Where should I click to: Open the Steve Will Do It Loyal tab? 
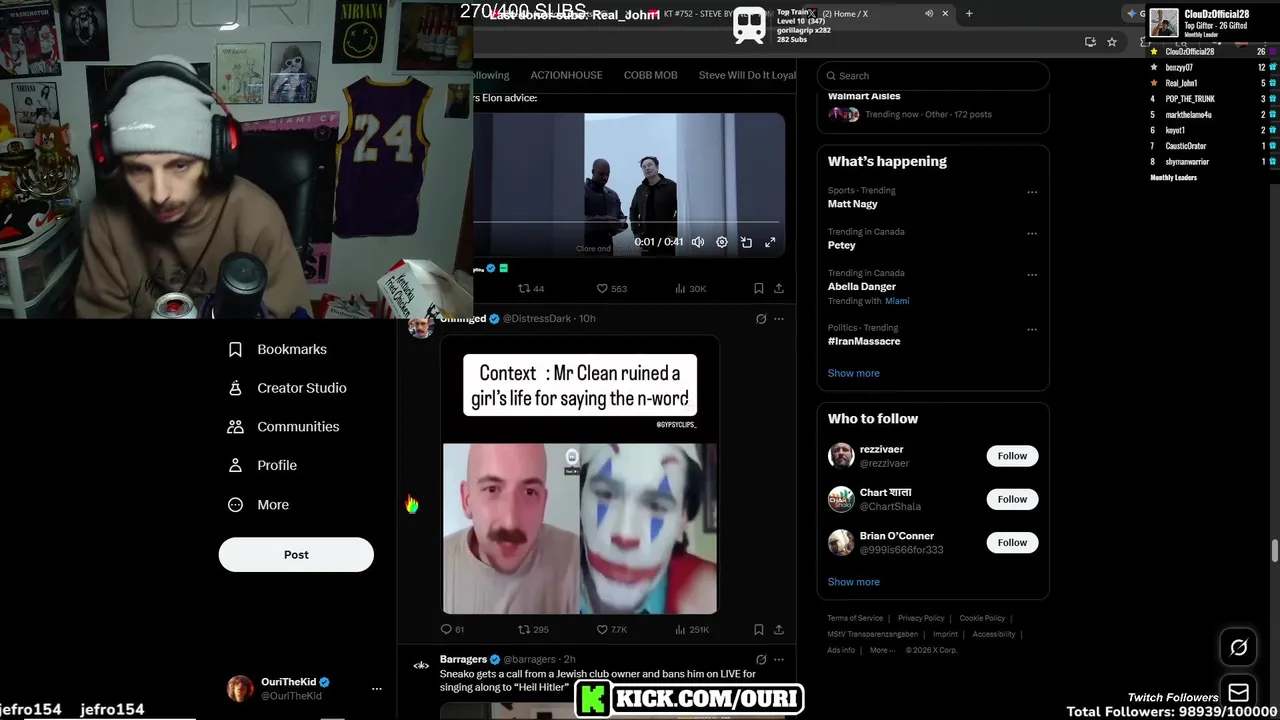coord(747,75)
